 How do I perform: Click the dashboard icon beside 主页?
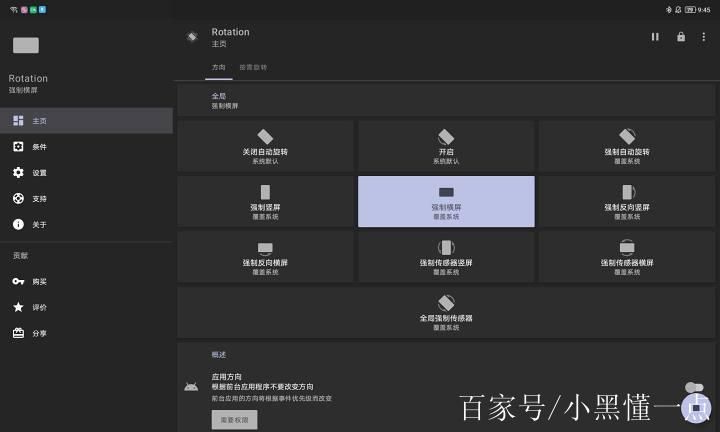[x=18, y=121]
